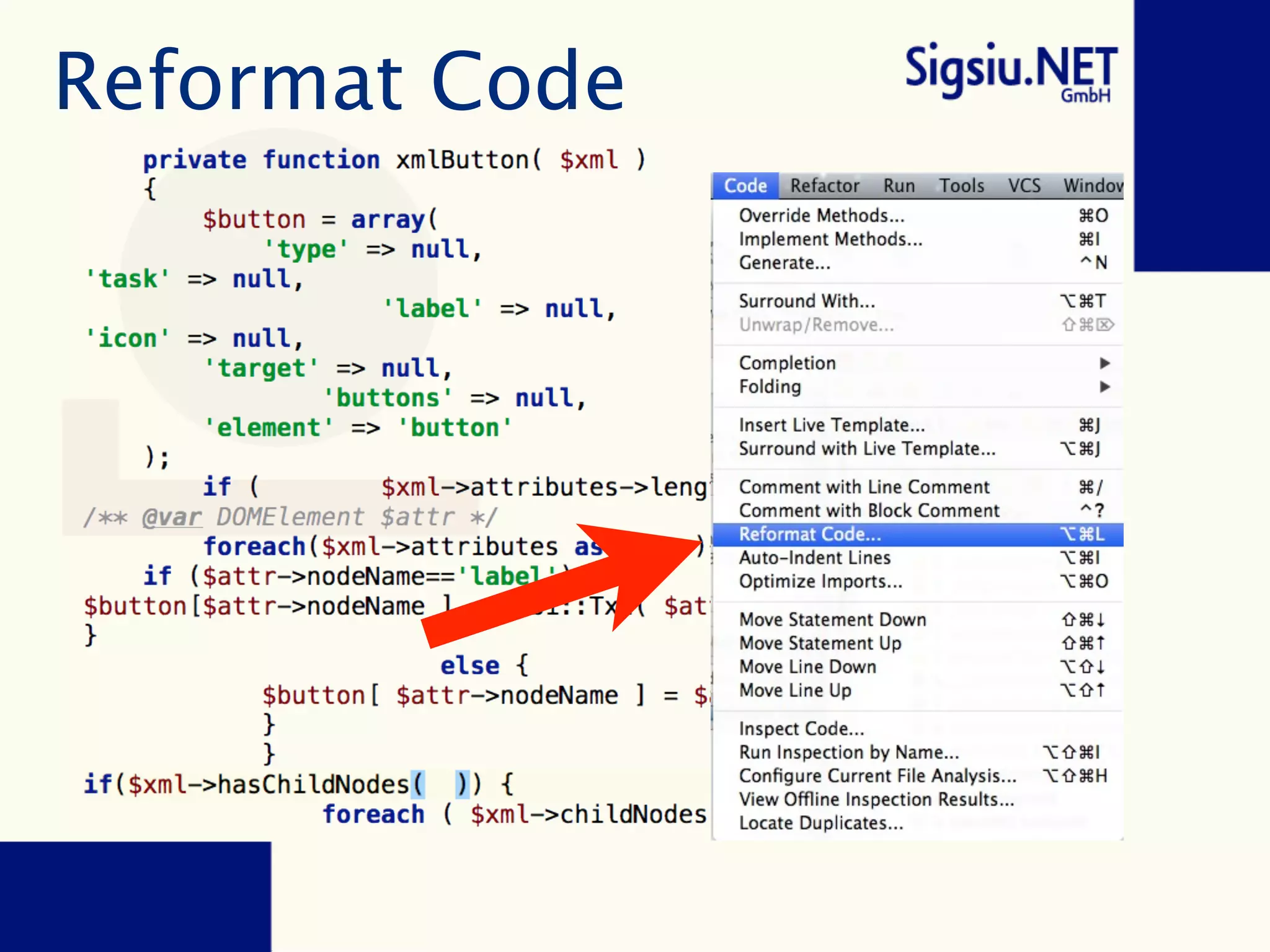1270x952 pixels.
Task: Open the Window menu
Action: point(1093,186)
